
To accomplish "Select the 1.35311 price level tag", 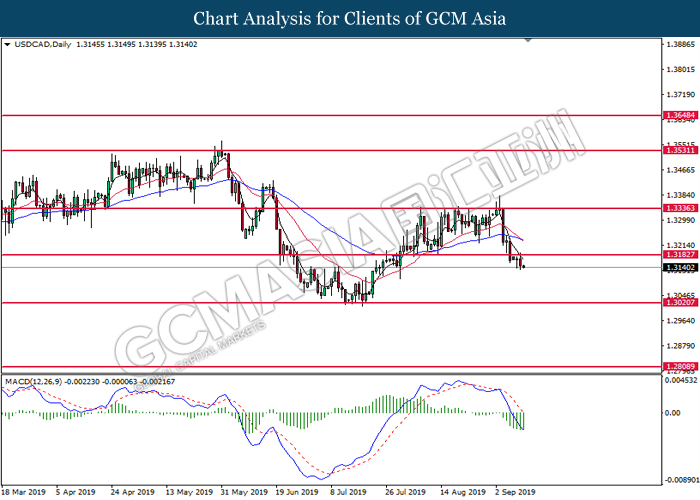I will [x=678, y=151].
